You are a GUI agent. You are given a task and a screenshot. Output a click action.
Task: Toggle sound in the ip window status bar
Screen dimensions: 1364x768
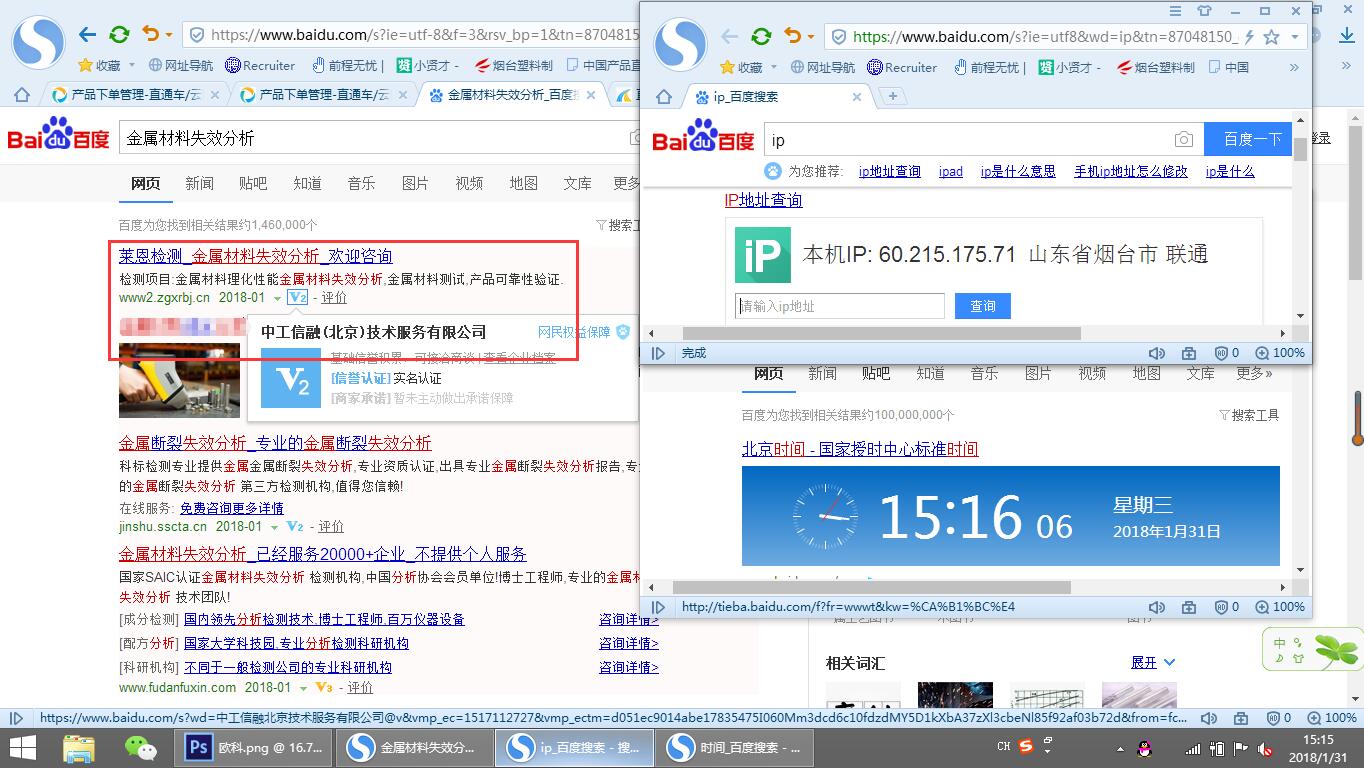1157,353
